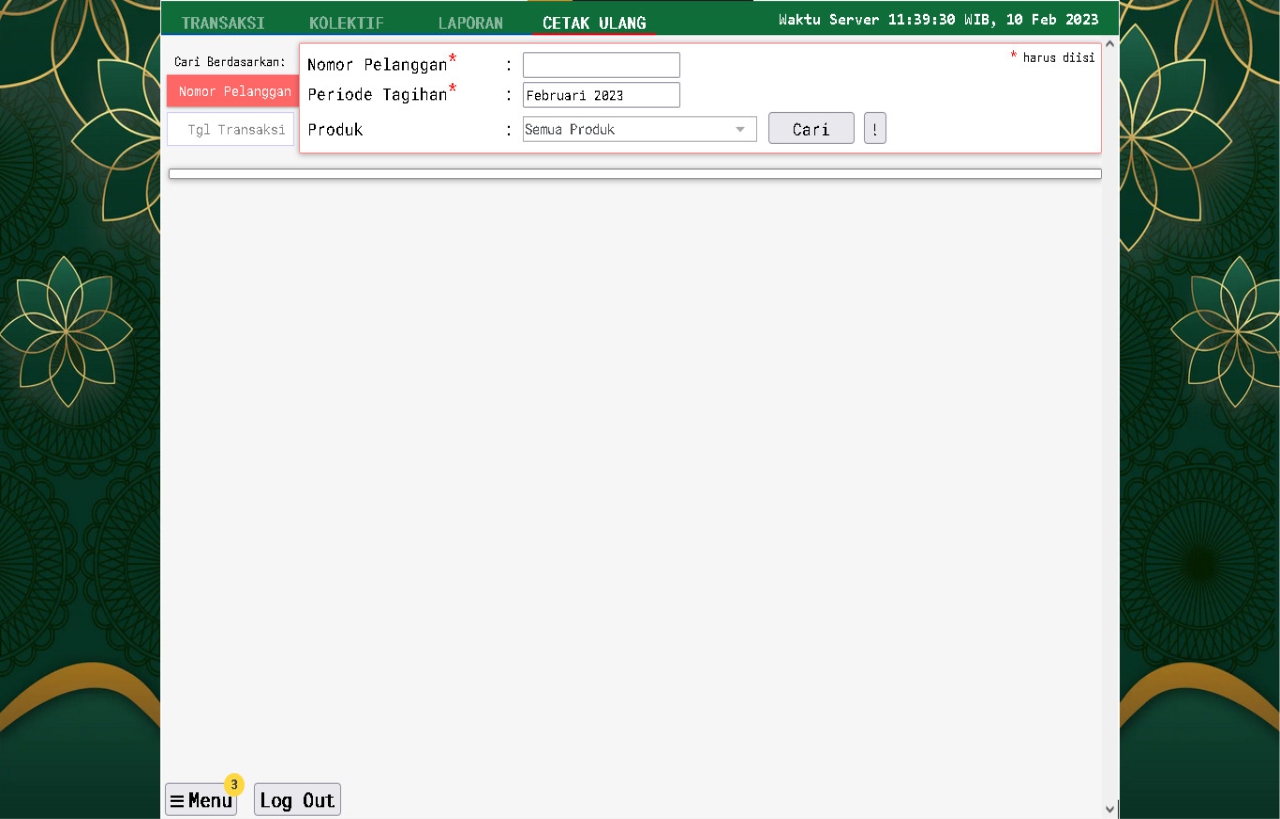1280x819 pixels.
Task: Click the scrollbar down arrow
Action: pos(1109,808)
